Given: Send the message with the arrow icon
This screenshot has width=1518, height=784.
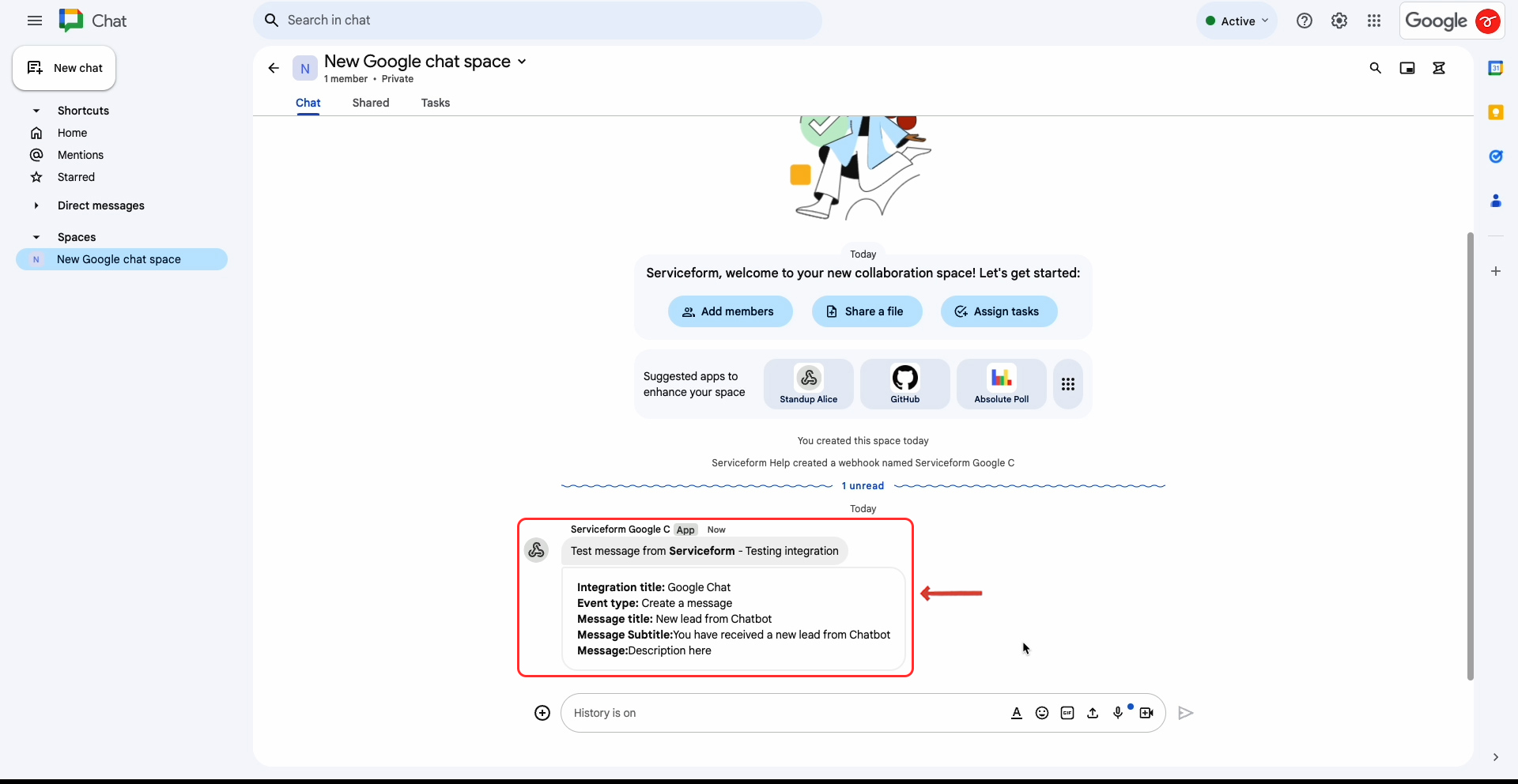Looking at the screenshot, I should [1186, 713].
